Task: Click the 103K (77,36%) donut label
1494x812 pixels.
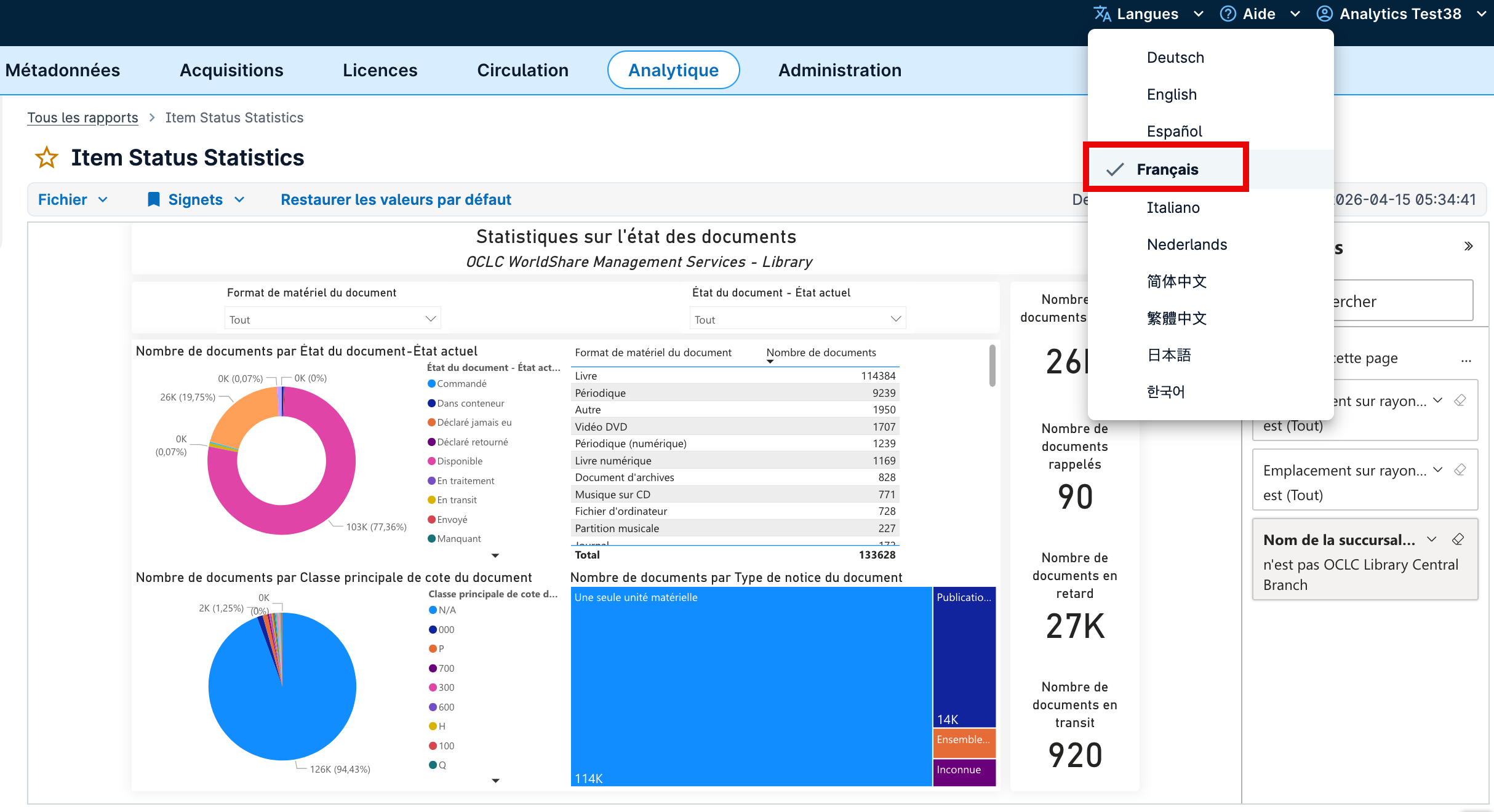Action: click(x=376, y=527)
